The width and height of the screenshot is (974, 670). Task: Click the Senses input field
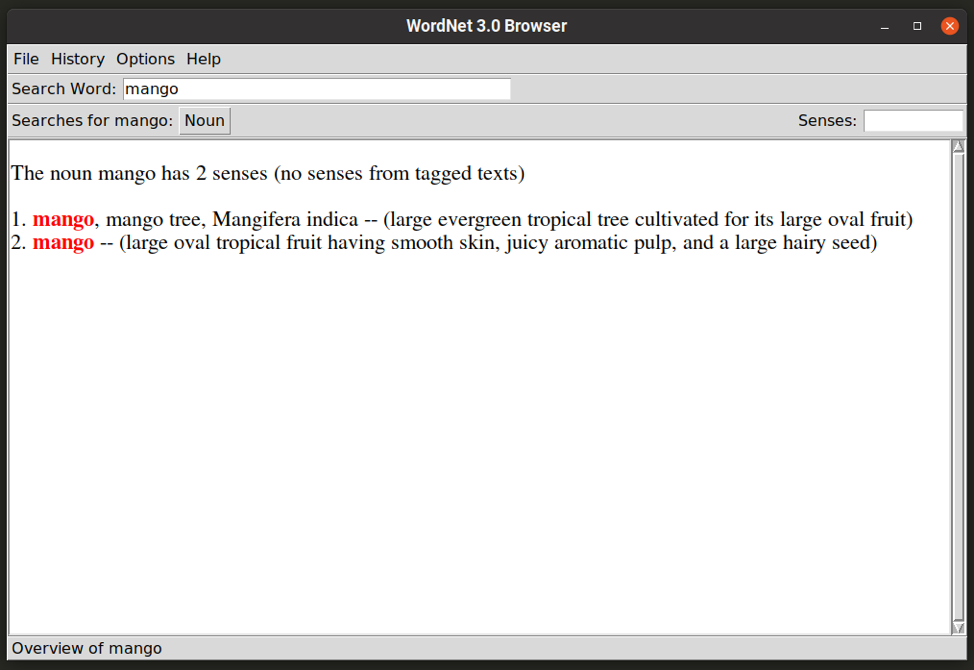[x=913, y=120]
